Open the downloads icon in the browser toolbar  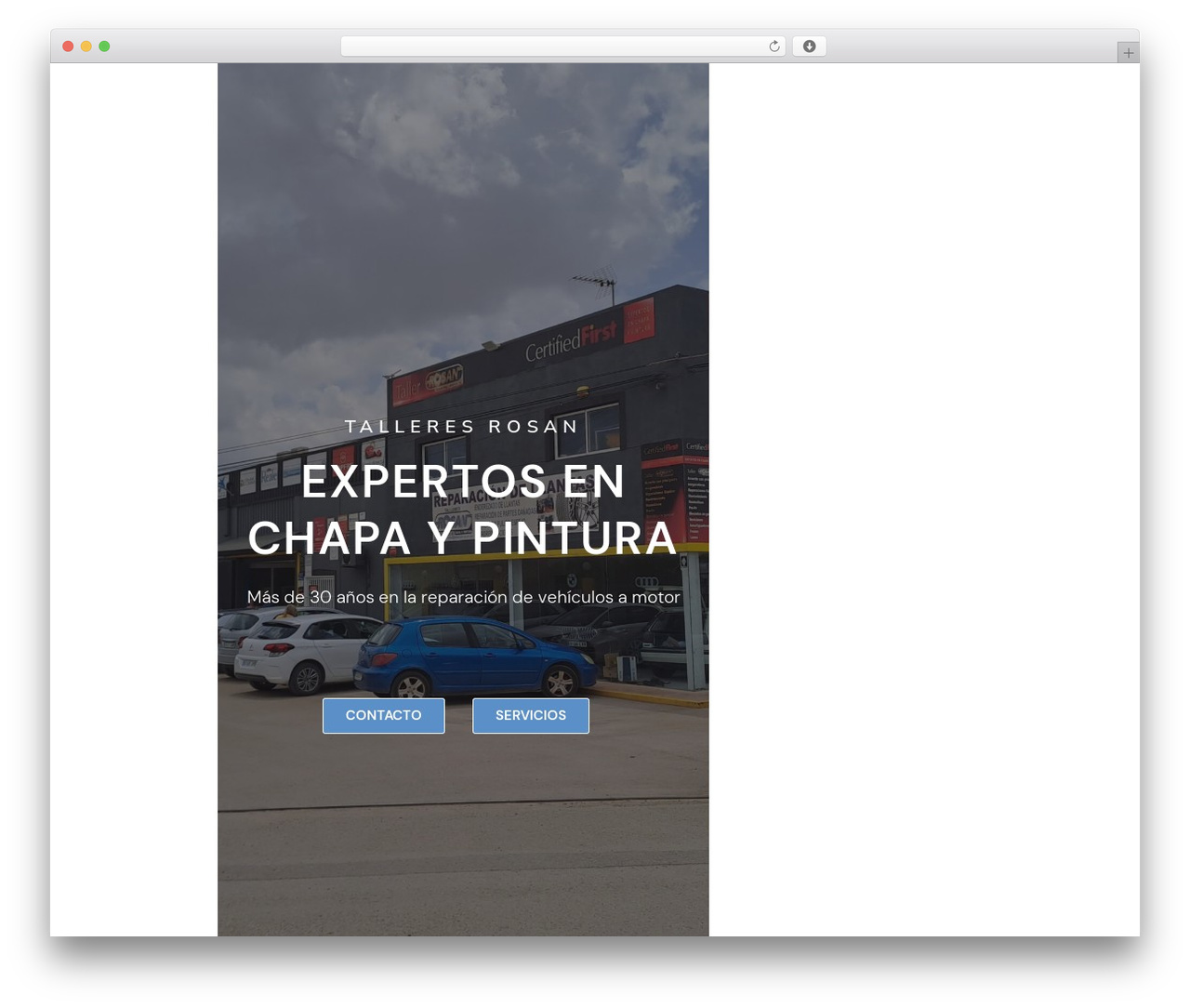810,46
